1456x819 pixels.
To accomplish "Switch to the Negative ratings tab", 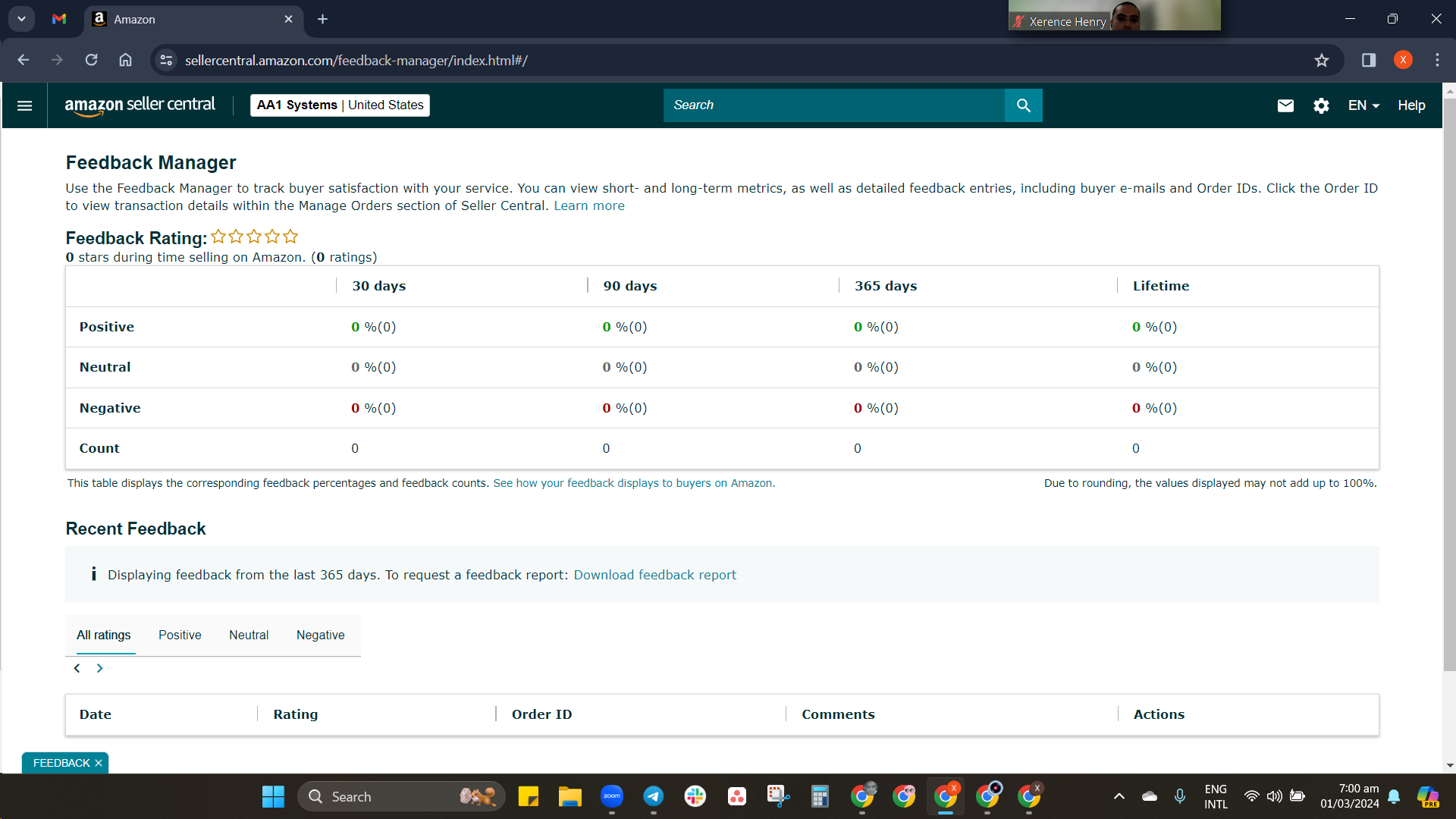I will pyautogui.click(x=320, y=635).
